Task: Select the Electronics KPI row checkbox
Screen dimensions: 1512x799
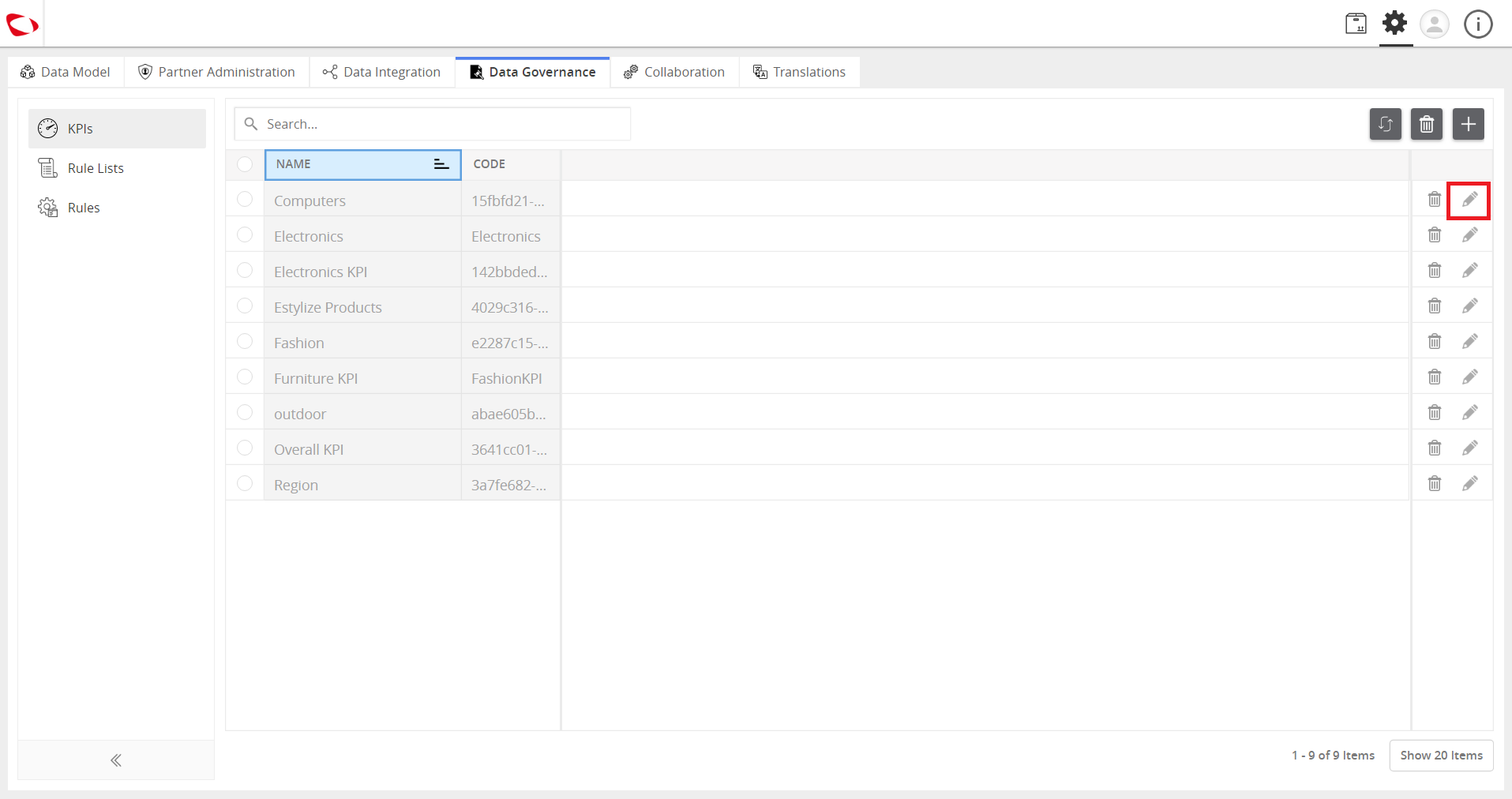Action: pyautogui.click(x=245, y=270)
